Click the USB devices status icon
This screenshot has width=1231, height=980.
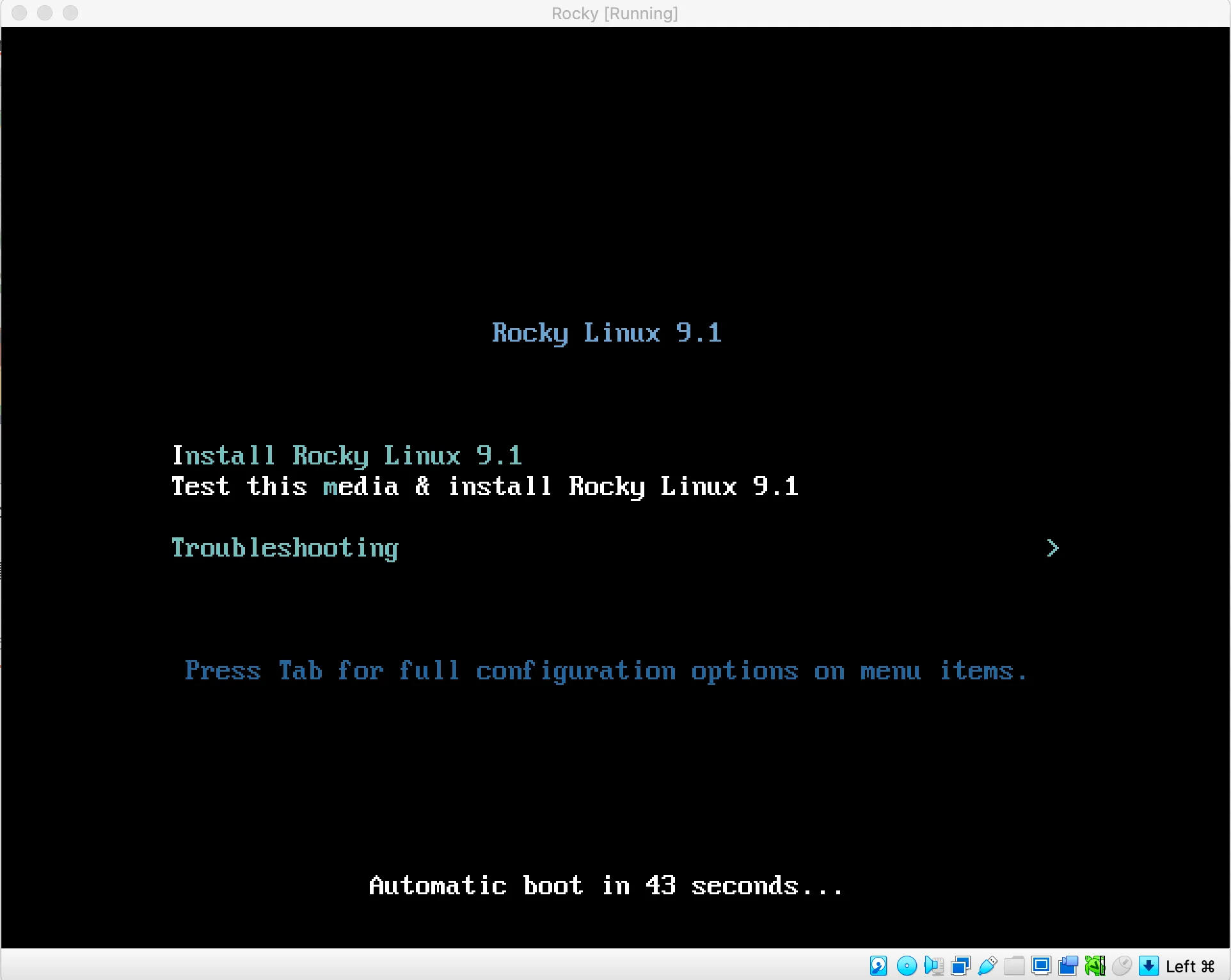pyautogui.click(x=987, y=965)
